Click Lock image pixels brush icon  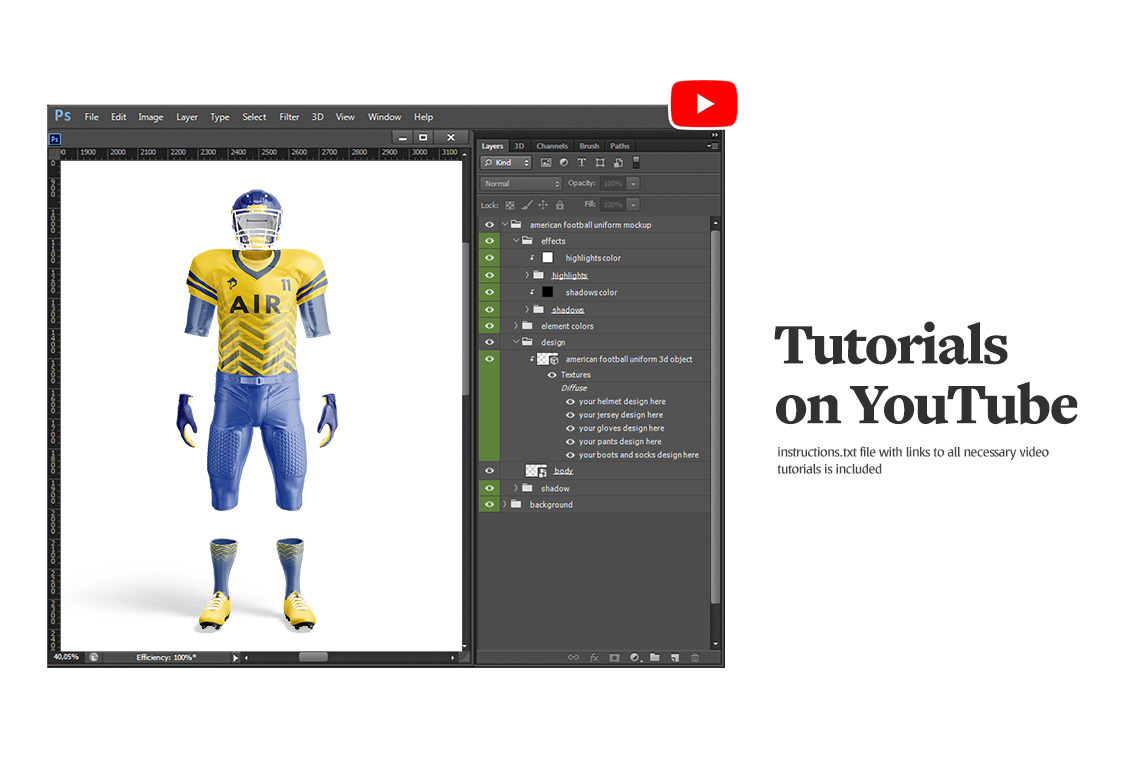pyautogui.click(x=527, y=205)
